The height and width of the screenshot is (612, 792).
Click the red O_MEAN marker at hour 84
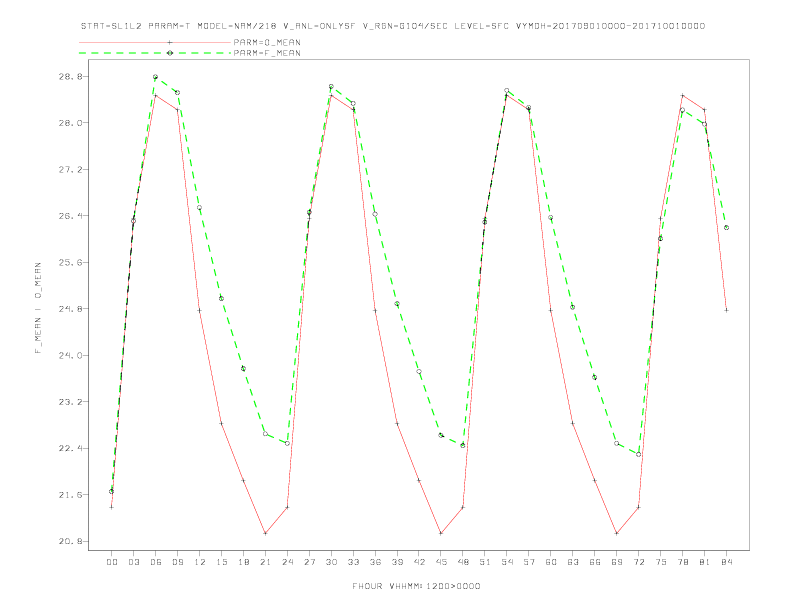click(x=726, y=311)
